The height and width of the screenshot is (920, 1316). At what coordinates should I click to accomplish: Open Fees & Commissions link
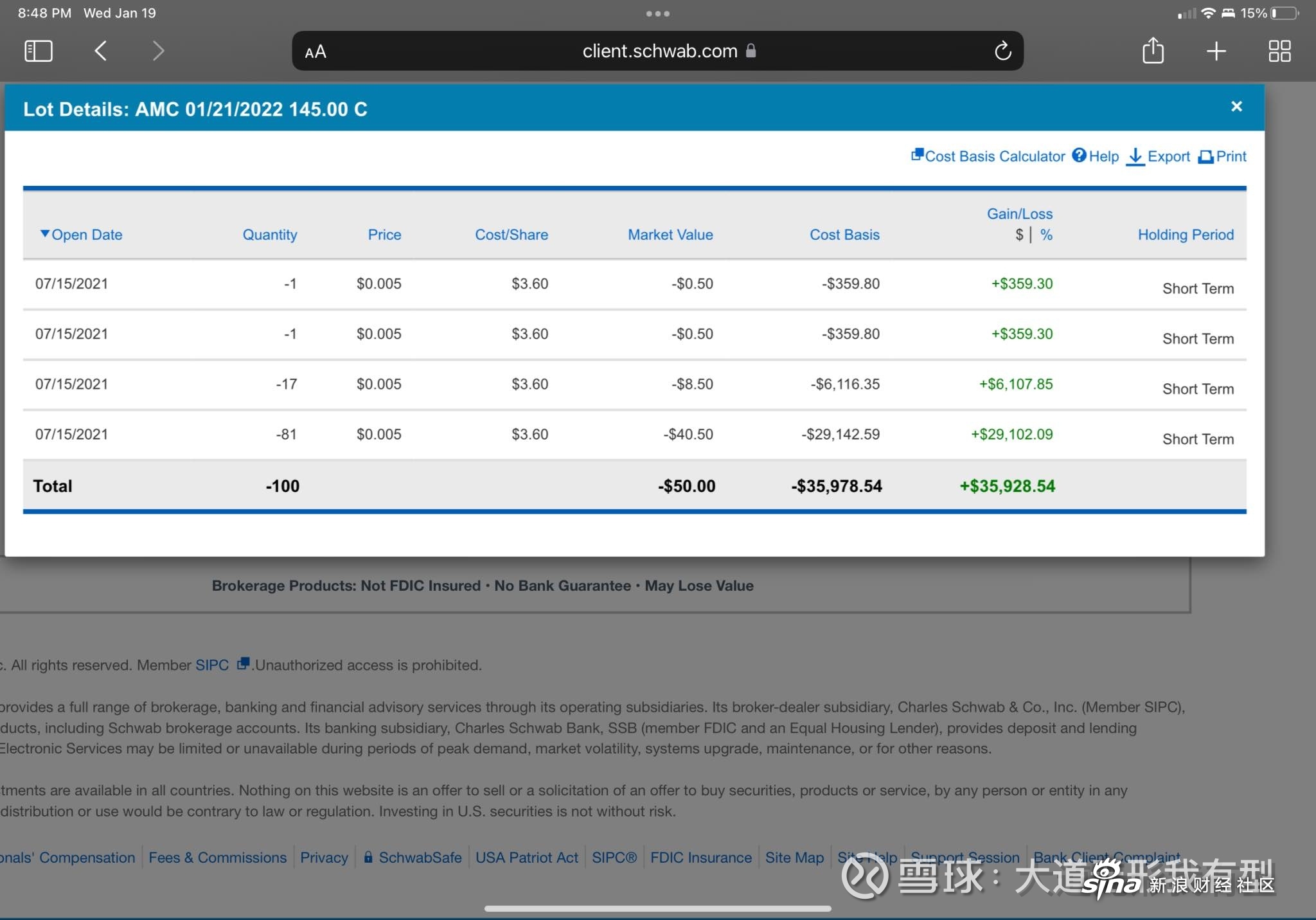coord(218,858)
